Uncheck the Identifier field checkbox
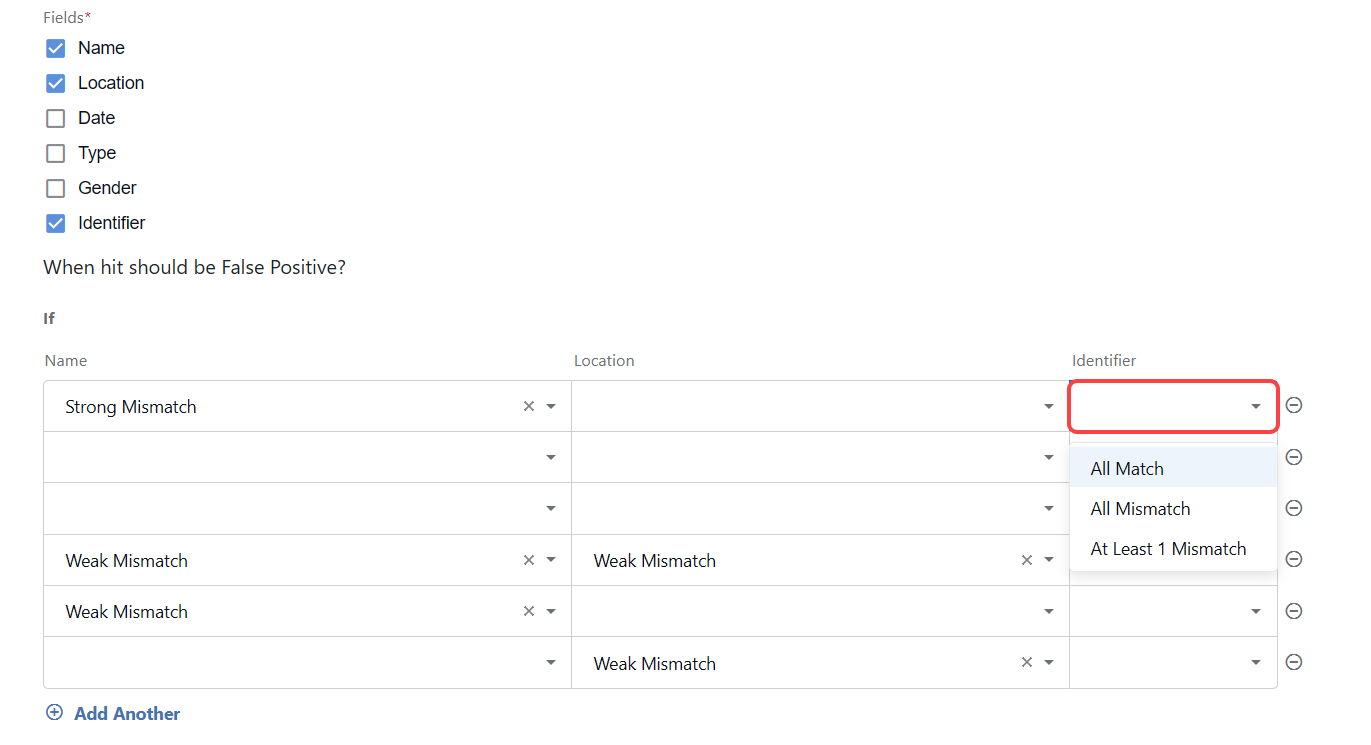This screenshot has width=1371, height=745. pos(56,223)
